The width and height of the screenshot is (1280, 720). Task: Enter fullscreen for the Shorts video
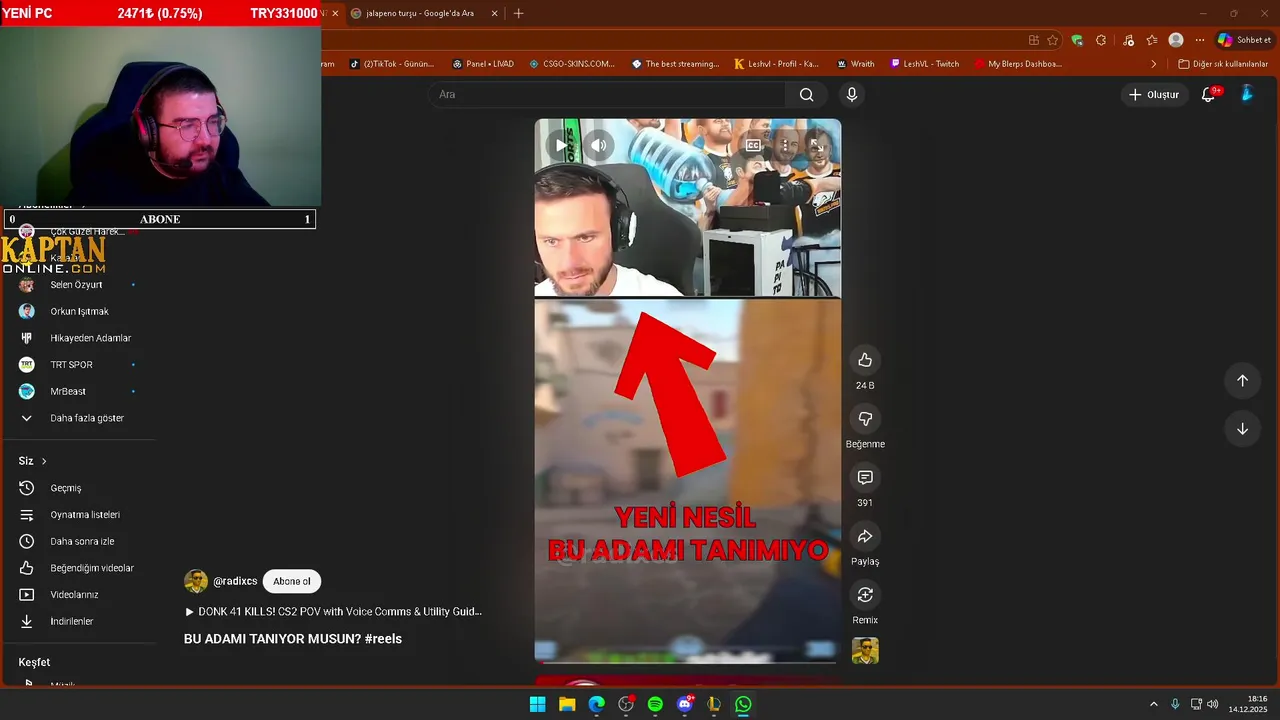pos(817,145)
